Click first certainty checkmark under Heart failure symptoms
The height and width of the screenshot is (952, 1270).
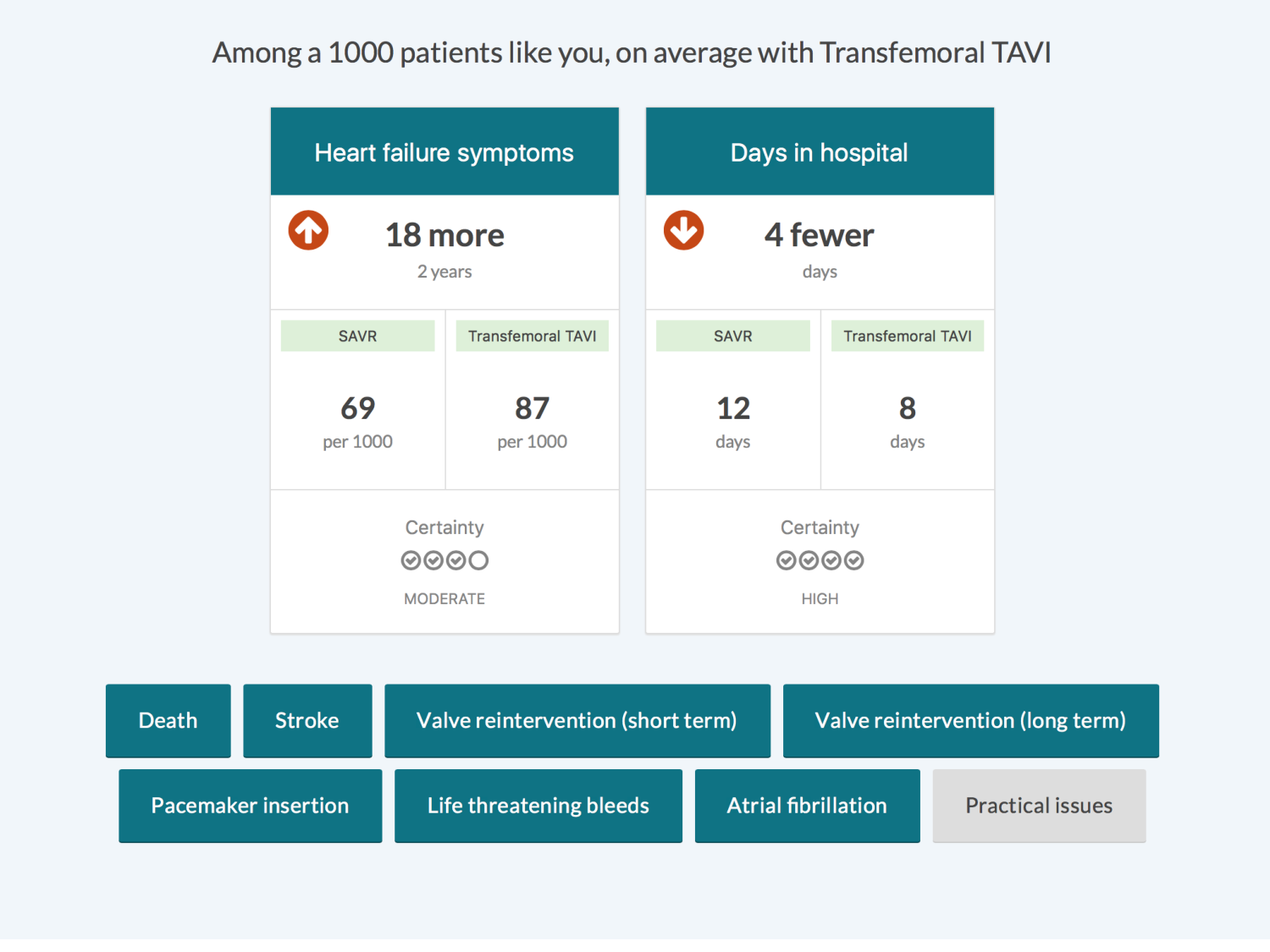point(411,560)
